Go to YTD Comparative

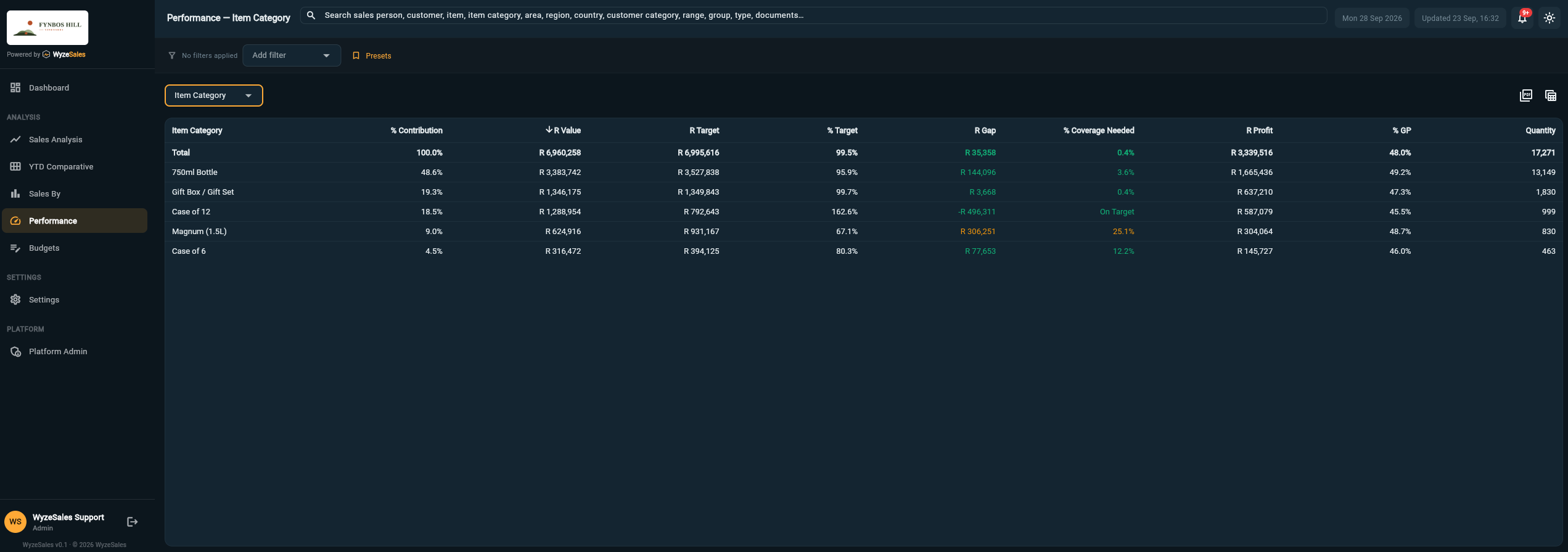[74, 166]
